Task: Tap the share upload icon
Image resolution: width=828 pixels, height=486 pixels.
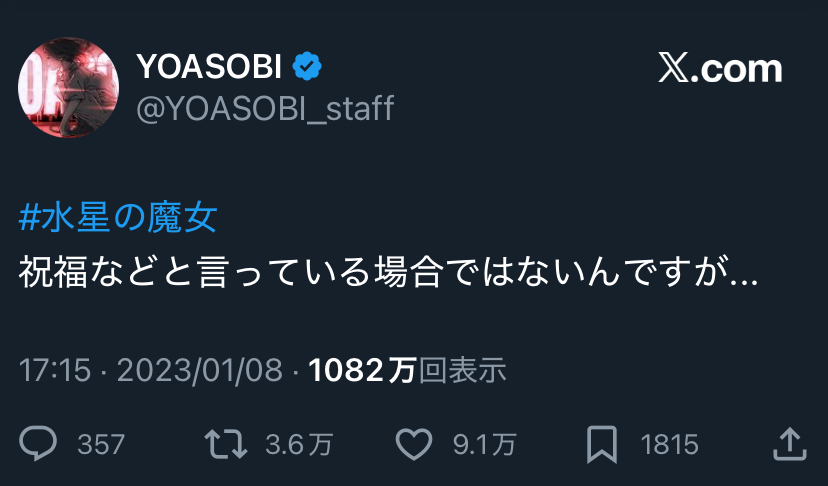Action: [789, 443]
